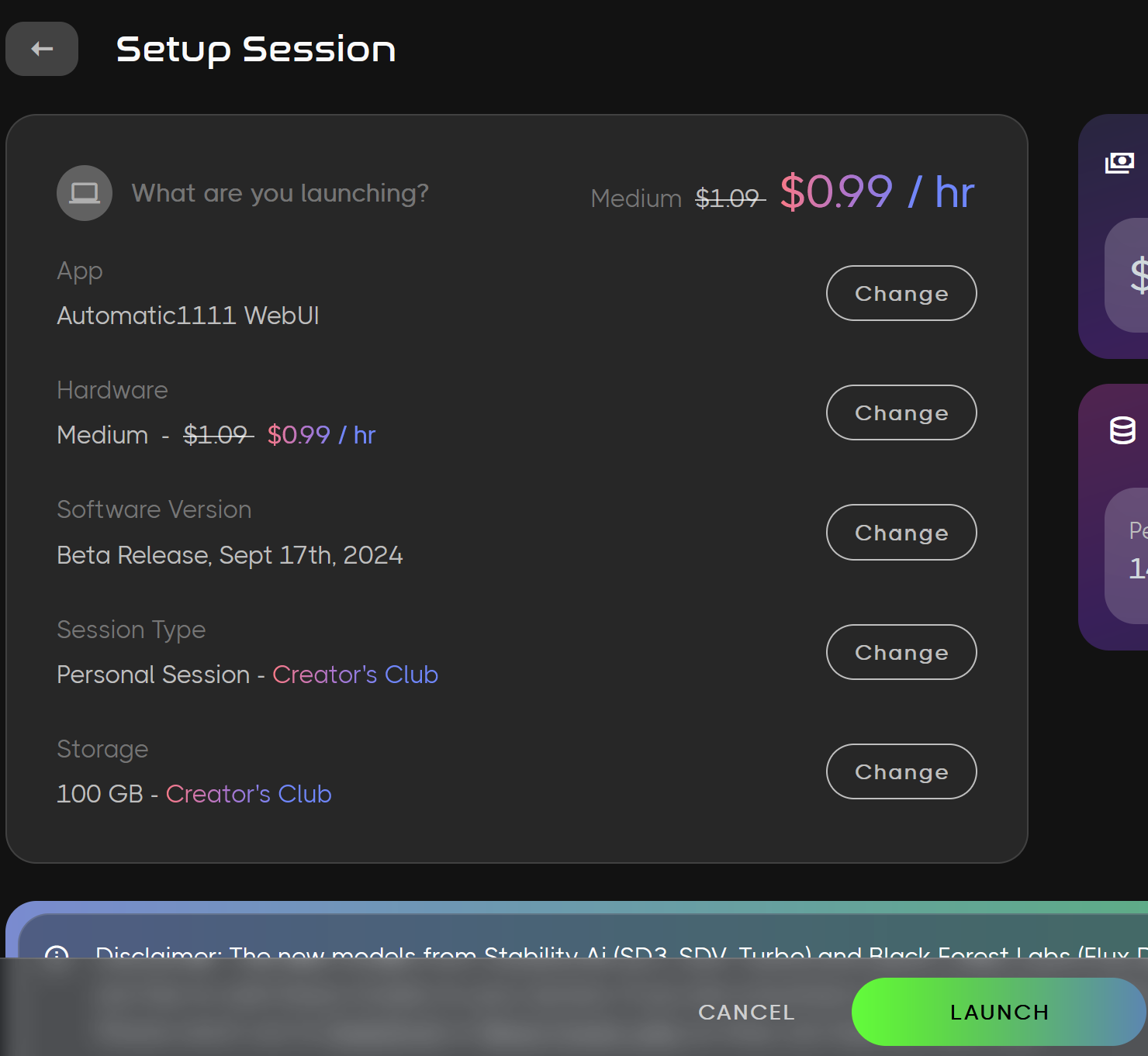Click the info icon next to the disclaimer
The width and height of the screenshot is (1148, 1056).
click(56, 955)
